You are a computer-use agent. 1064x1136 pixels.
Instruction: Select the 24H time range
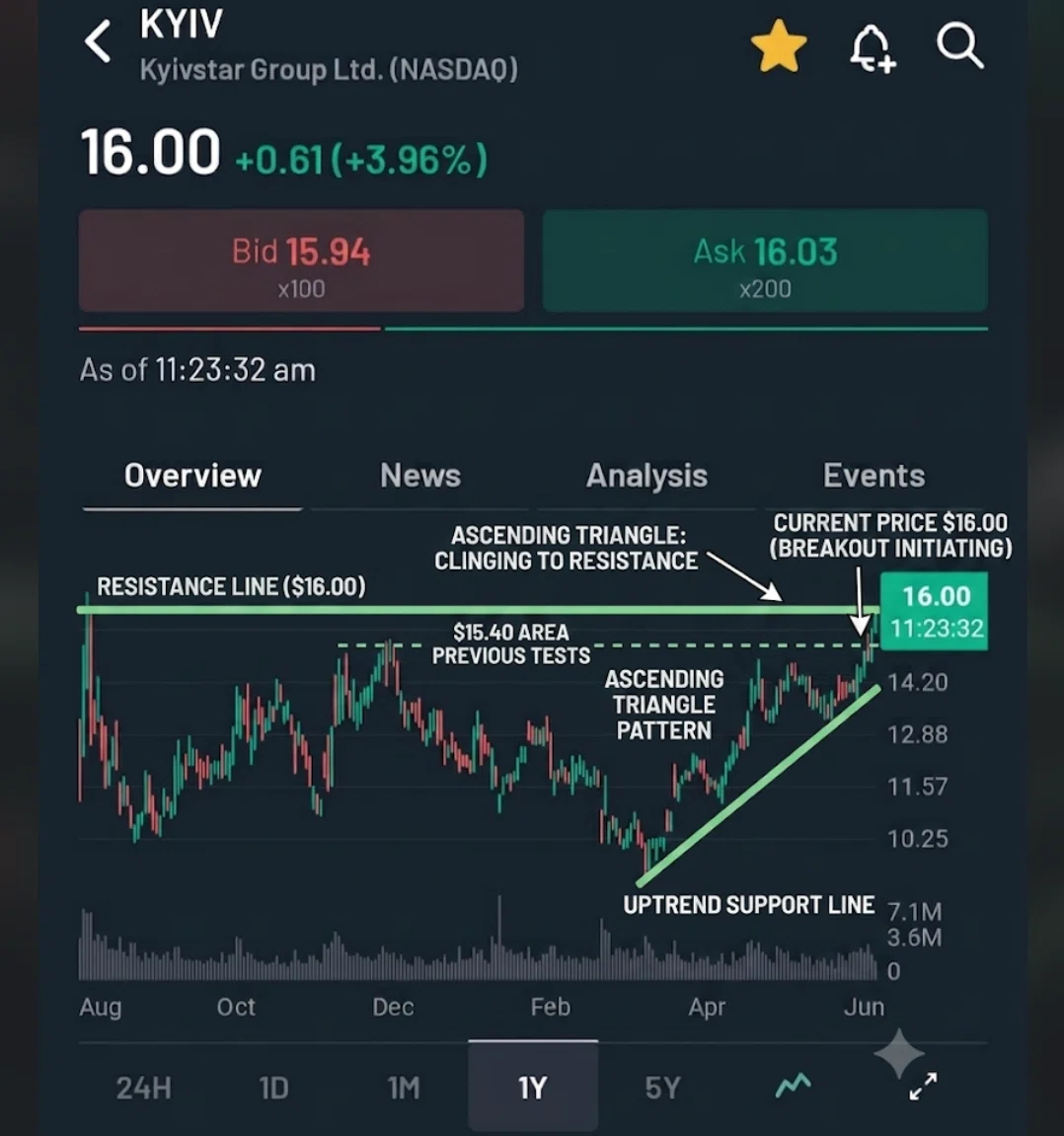[143, 1088]
